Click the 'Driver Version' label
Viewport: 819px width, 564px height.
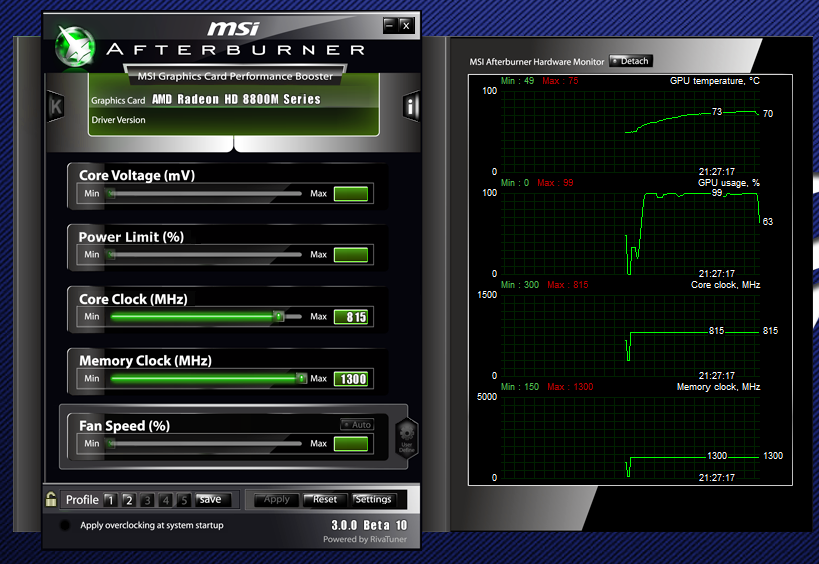[x=119, y=120]
